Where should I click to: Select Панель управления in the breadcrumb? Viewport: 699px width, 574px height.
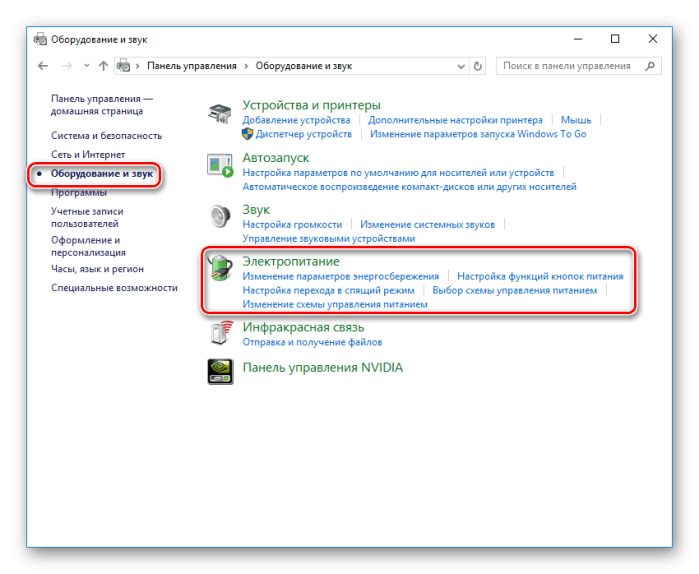[192, 66]
